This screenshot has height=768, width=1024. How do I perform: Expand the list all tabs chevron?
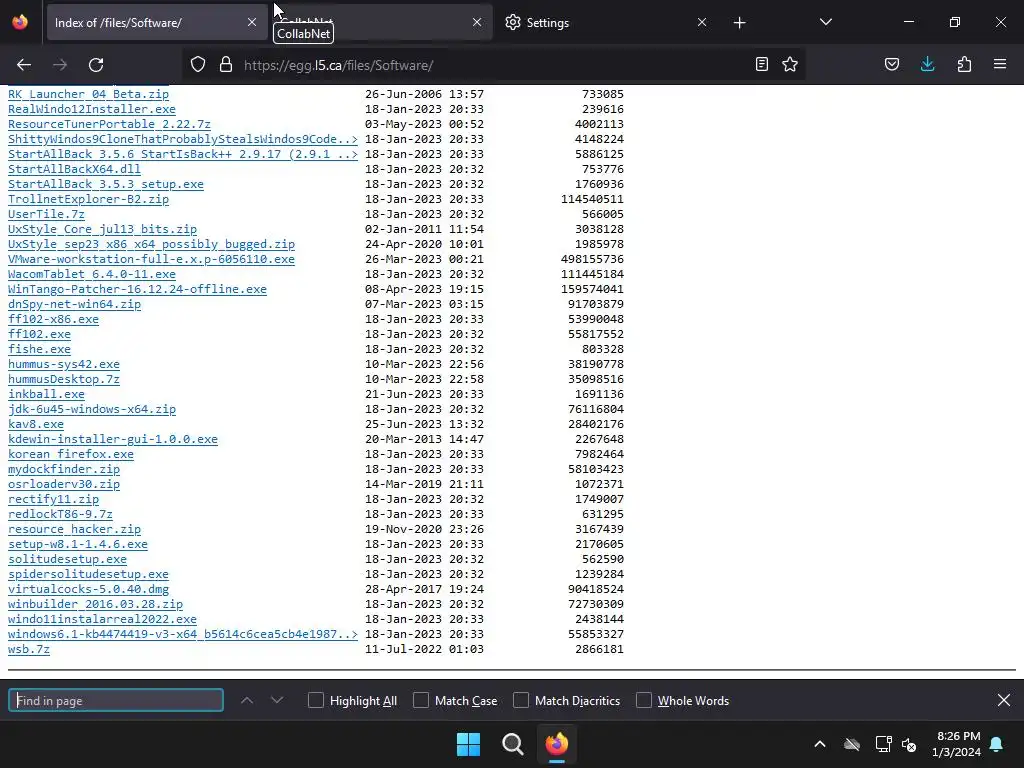825,22
